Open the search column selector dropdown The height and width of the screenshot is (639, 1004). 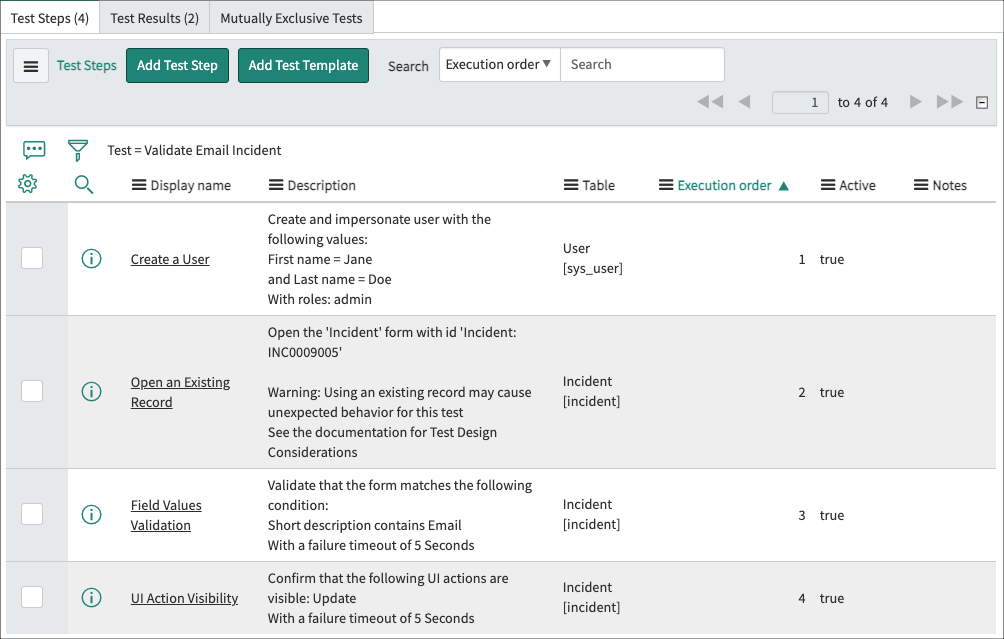tap(499, 64)
